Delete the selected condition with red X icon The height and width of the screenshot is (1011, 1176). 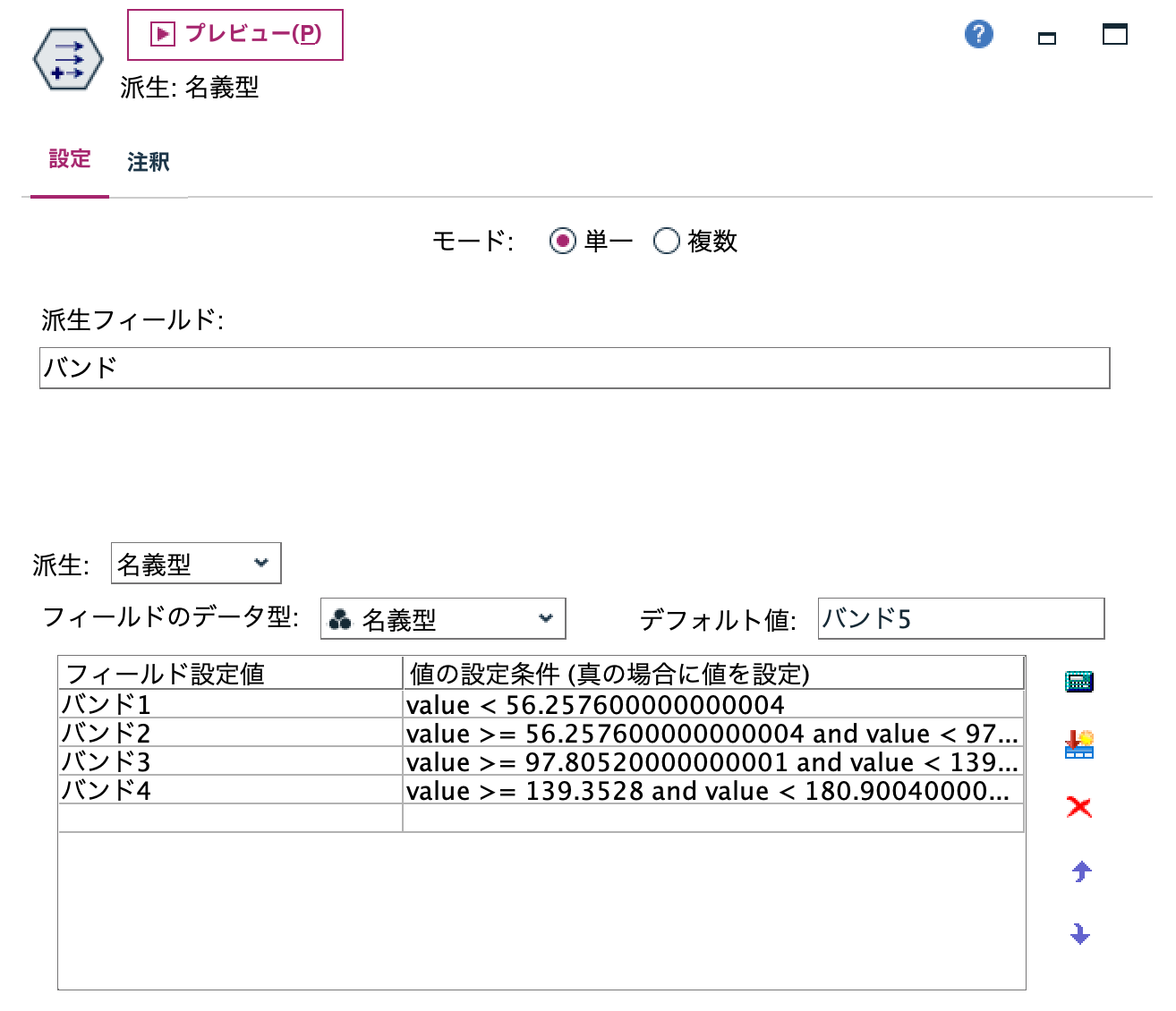pyautogui.click(x=1079, y=806)
